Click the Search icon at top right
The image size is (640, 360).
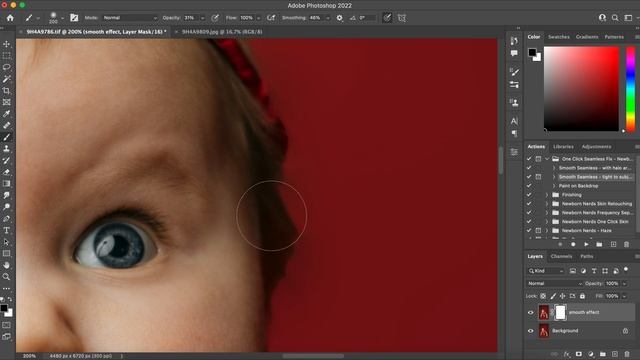coord(615,18)
